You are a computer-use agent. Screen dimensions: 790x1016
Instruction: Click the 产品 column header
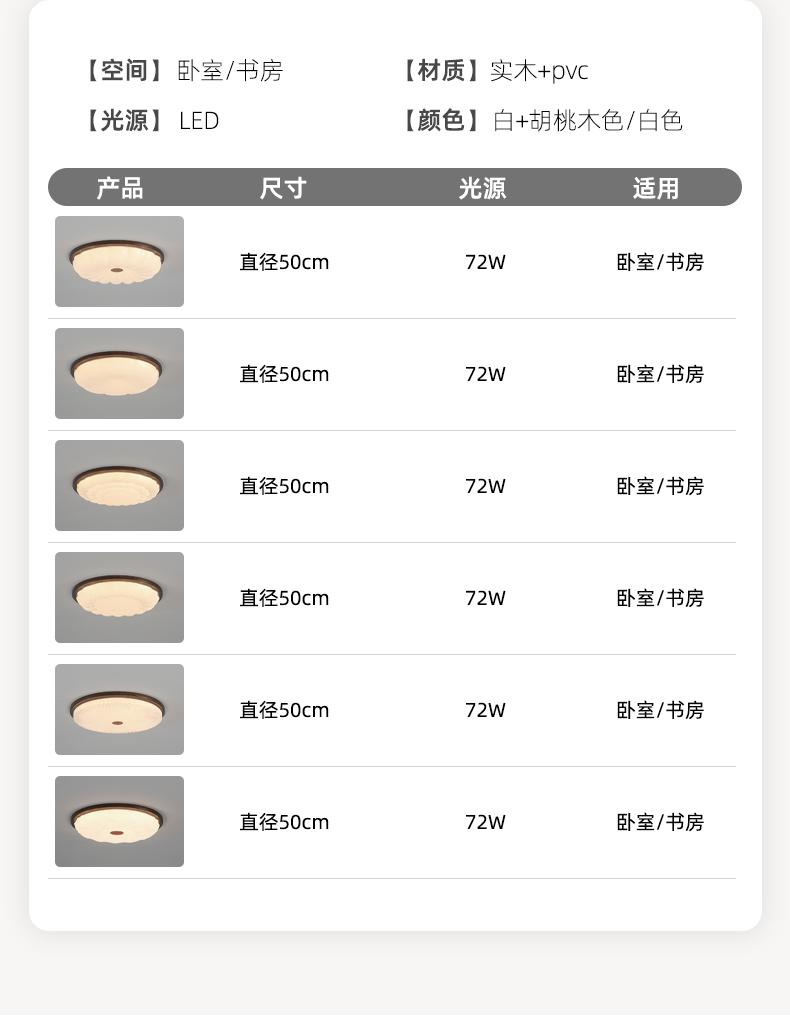pyautogui.click(x=120, y=188)
